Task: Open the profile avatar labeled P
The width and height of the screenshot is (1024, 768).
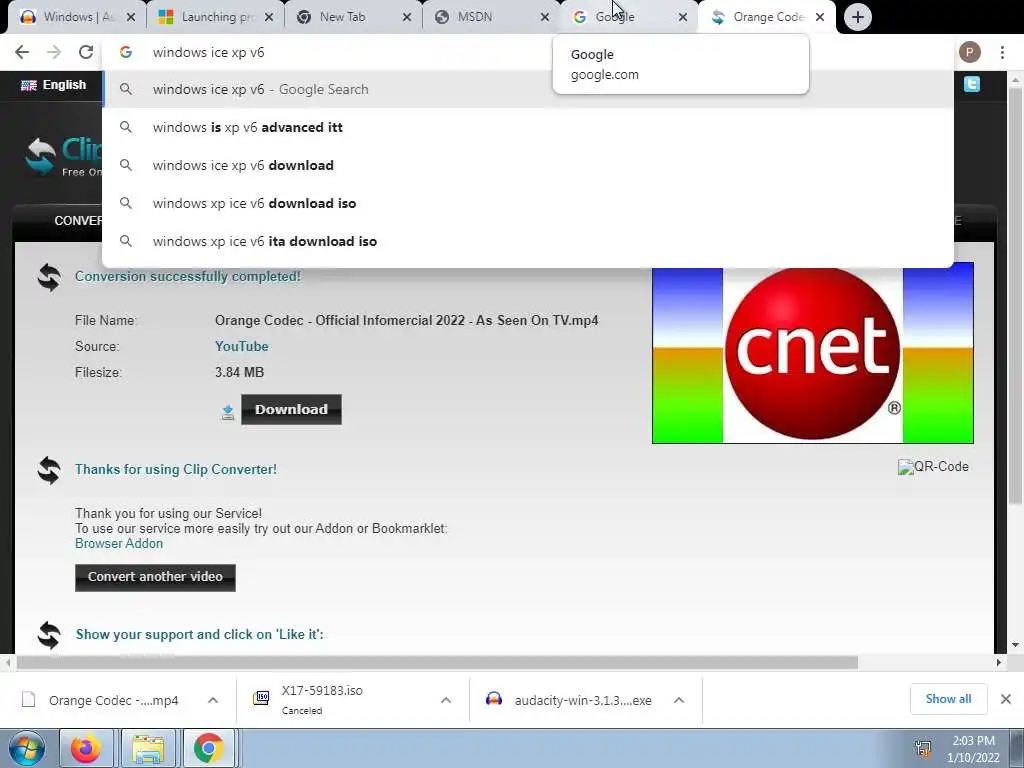Action: click(x=969, y=52)
